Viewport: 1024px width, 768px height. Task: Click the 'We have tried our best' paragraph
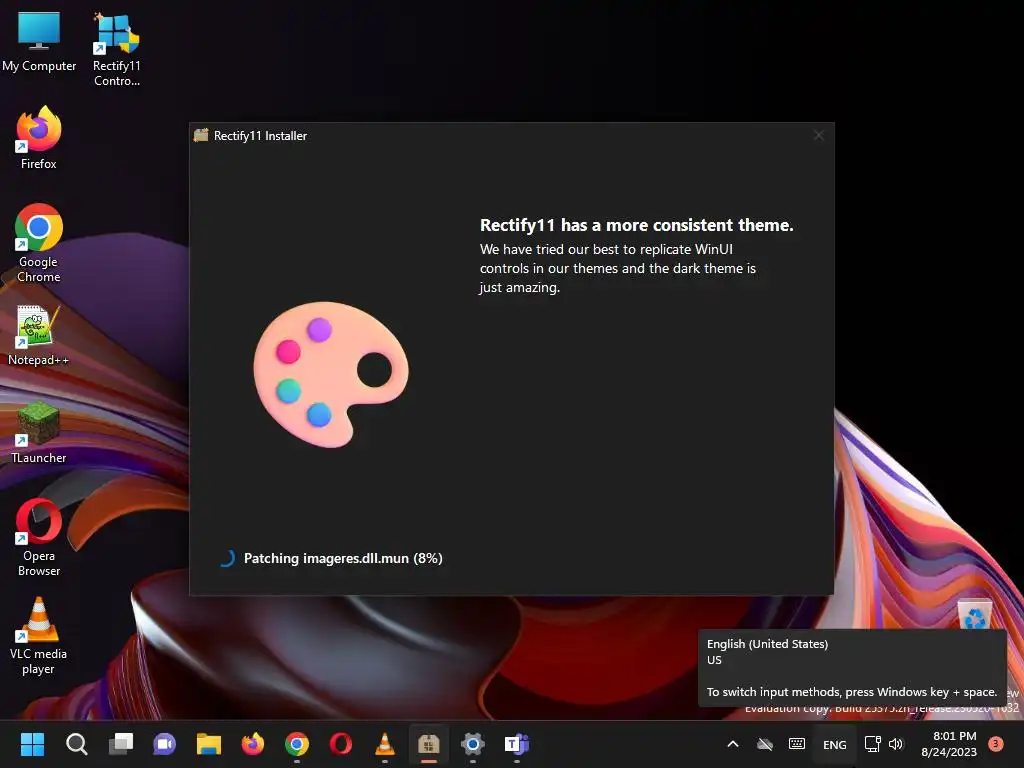click(618, 268)
